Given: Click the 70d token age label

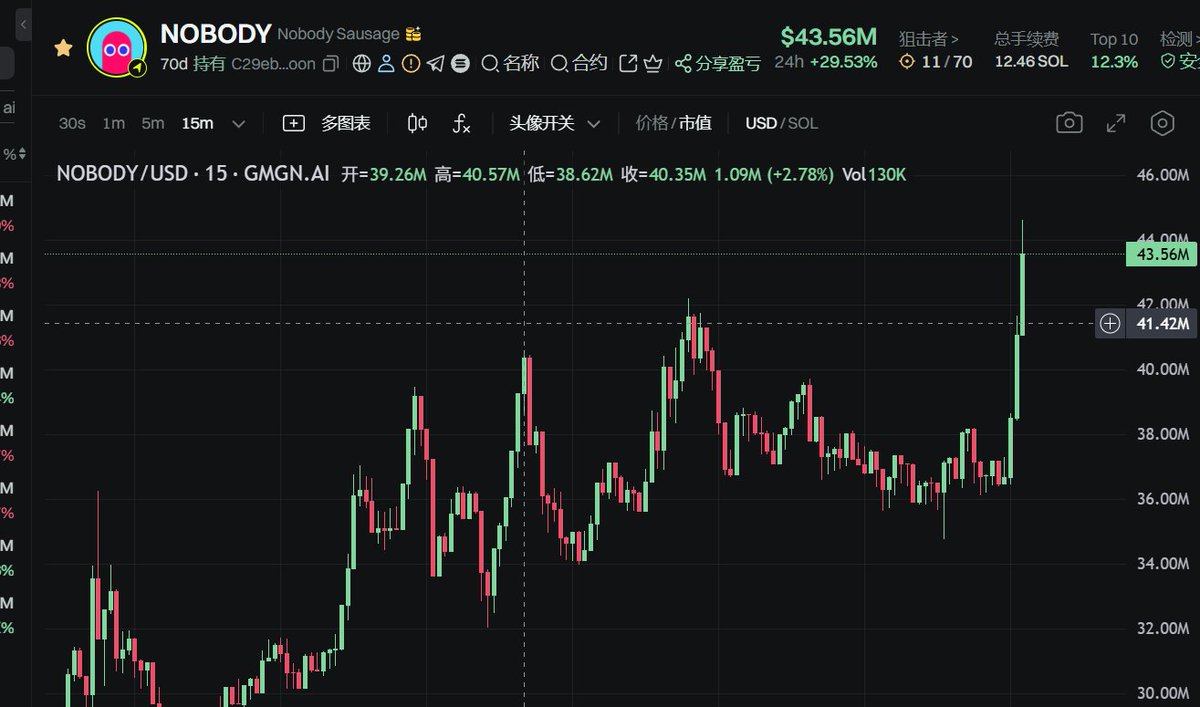Looking at the screenshot, I should coord(174,64).
